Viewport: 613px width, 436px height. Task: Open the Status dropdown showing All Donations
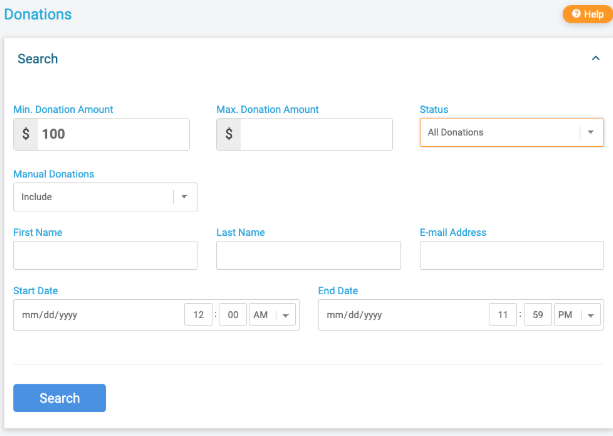(x=512, y=133)
